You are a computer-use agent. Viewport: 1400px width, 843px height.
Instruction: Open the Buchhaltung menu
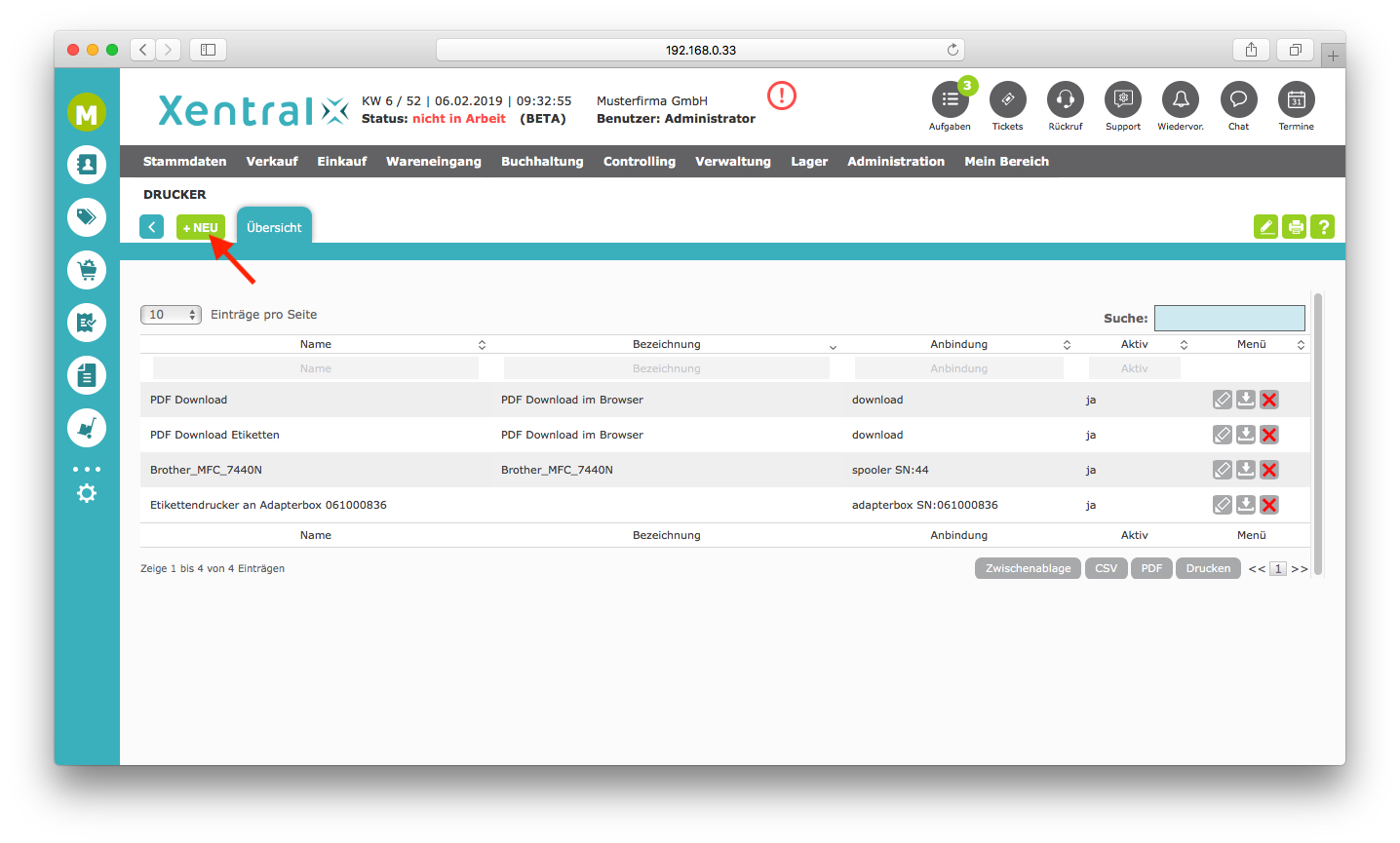tap(542, 162)
